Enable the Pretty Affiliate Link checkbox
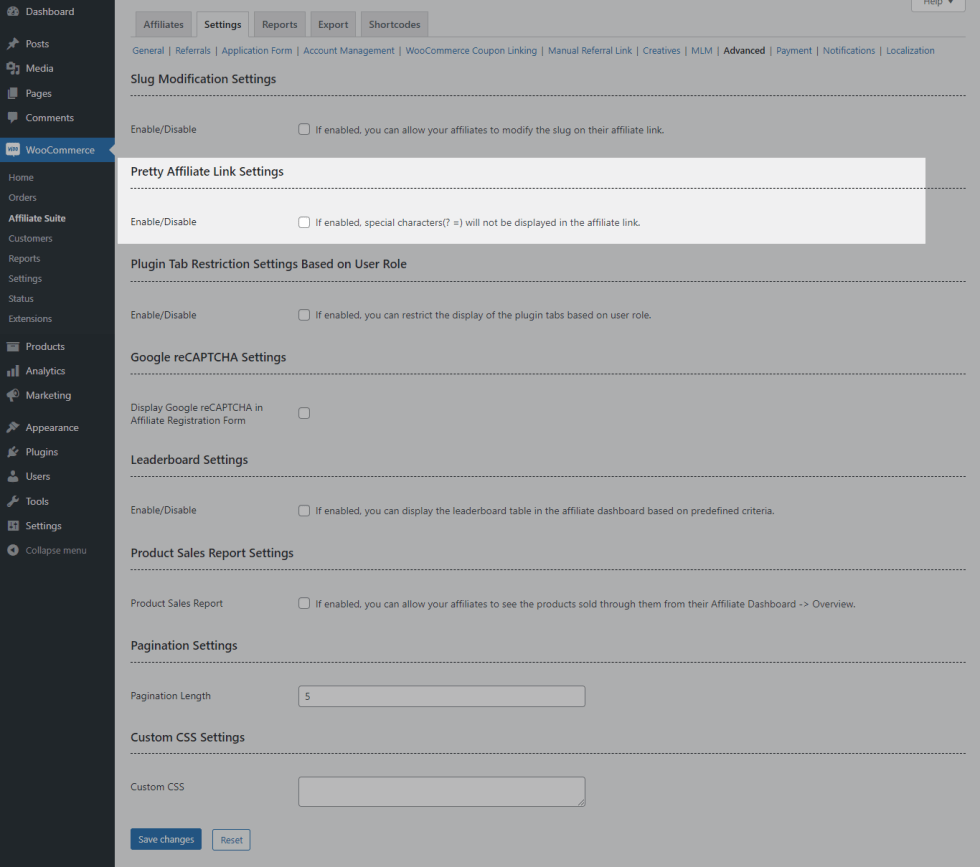The image size is (980, 867). 304,222
